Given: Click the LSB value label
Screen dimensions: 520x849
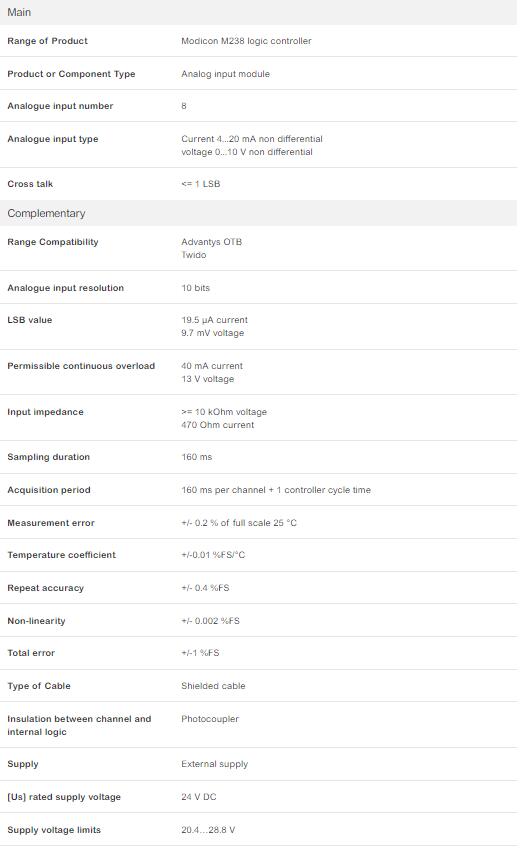Looking at the screenshot, I should point(30,320).
